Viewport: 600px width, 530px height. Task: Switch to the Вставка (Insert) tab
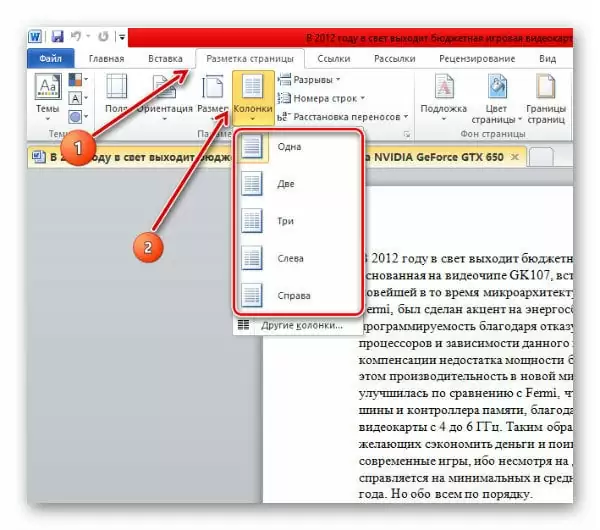[165, 59]
